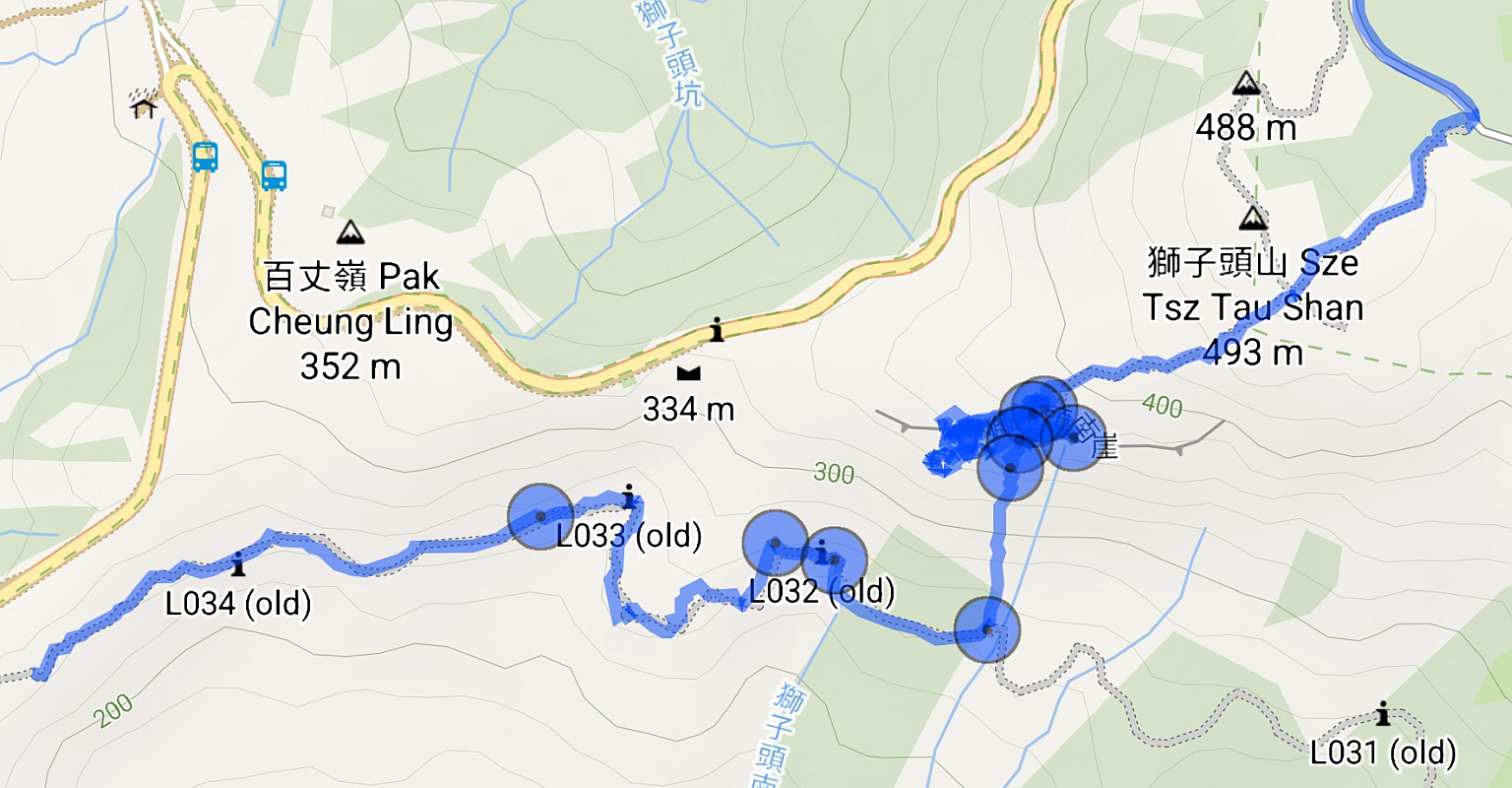Tap the blue track's northeast end
Image resolution: width=1512 pixels, height=788 pixels.
click(x=1470, y=120)
